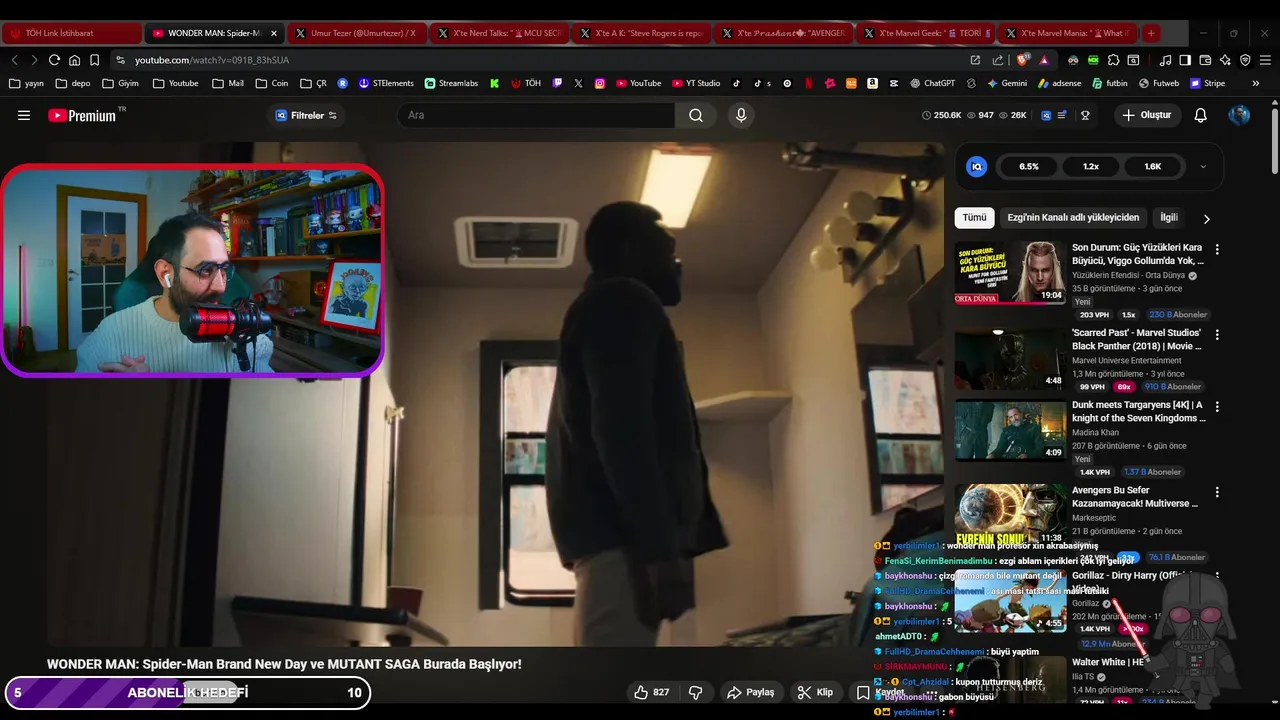The width and height of the screenshot is (1280, 720).
Task: Open the Oluştur create button
Action: (x=1146, y=115)
